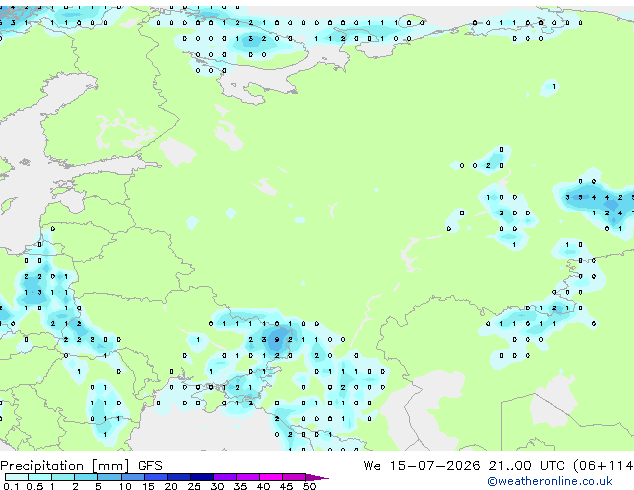Select the legend scale label "25"

194,486
